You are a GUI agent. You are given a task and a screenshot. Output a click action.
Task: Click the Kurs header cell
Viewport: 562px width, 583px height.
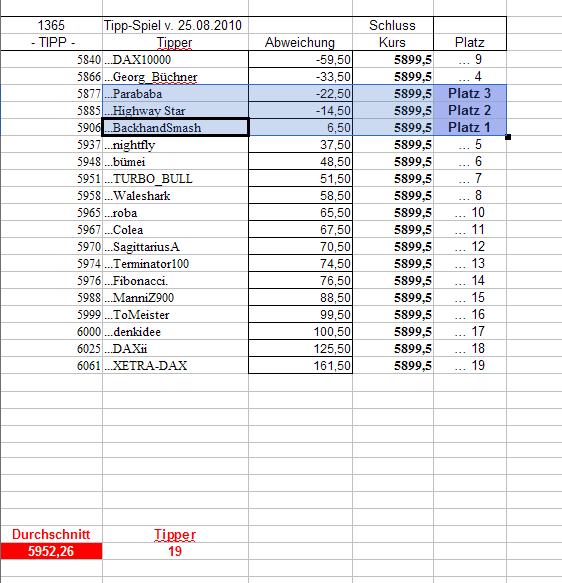[x=393, y=42]
